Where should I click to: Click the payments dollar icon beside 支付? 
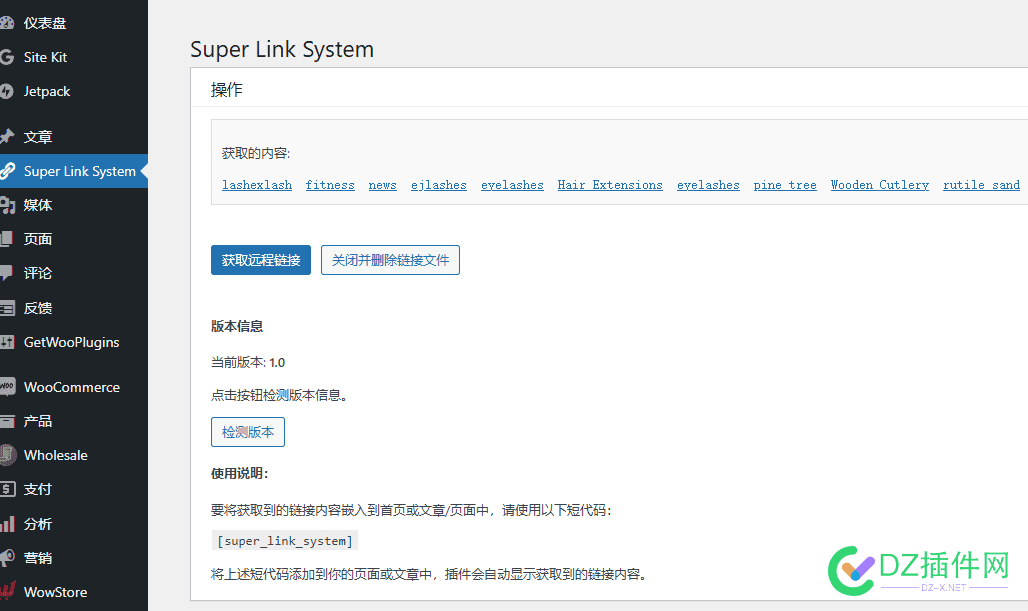(7, 489)
